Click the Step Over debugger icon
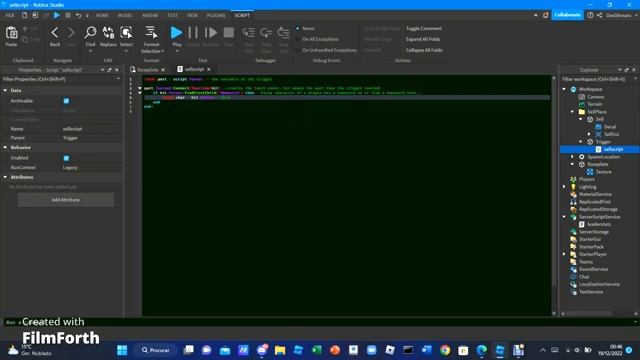Screen dimensions: 640x360 pyautogui.click(x=266, y=33)
